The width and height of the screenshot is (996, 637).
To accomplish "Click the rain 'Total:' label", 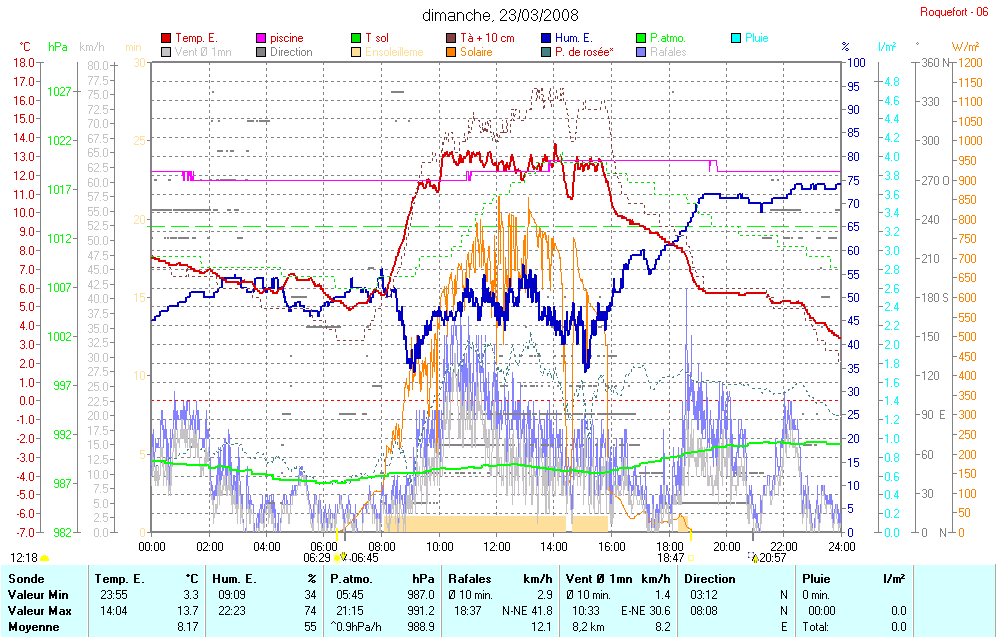I will pyautogui.click(x=815, y=627).
